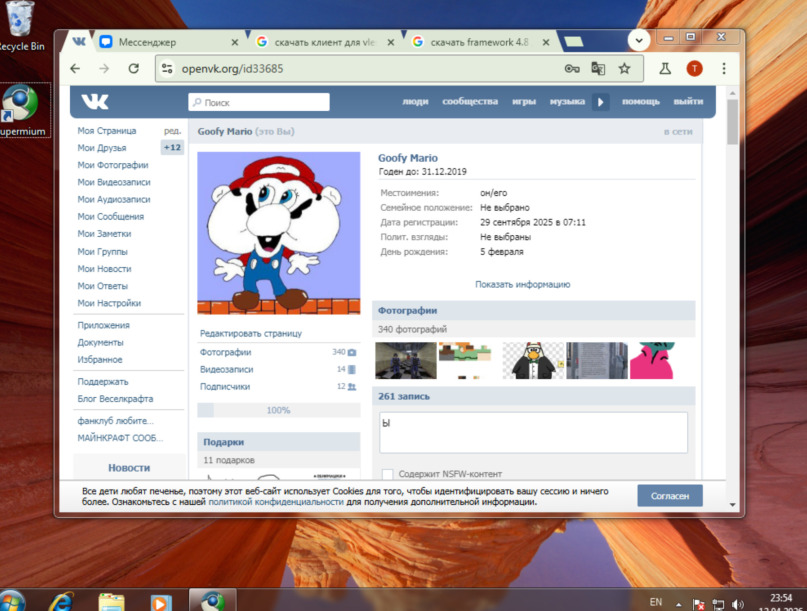Screen dimensions: 807x611
Task: Click the address bar URL
Action: pos(232,68)
